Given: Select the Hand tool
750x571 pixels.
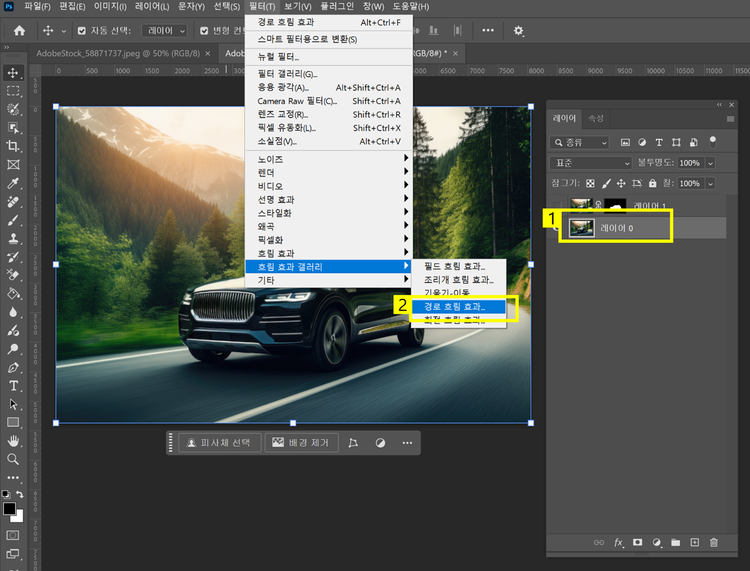Looking at the screenshot, I should click(13, 440).
